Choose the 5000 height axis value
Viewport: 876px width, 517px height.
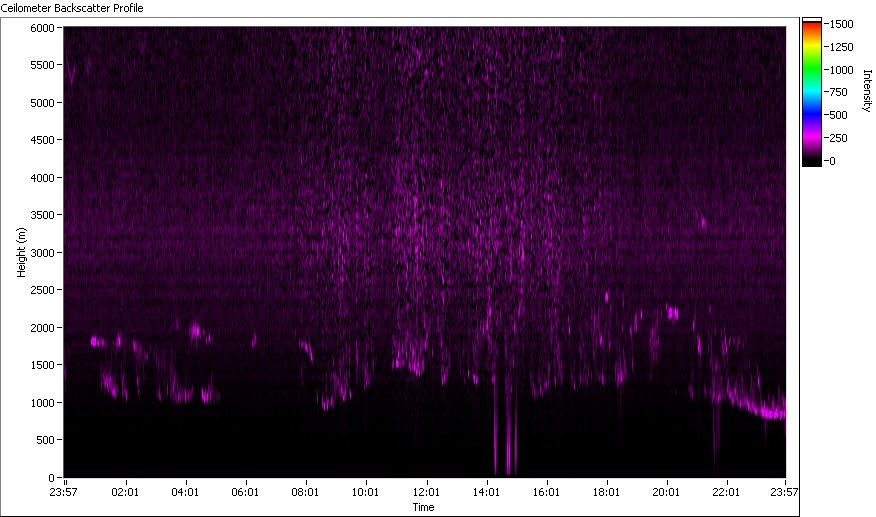42,103
